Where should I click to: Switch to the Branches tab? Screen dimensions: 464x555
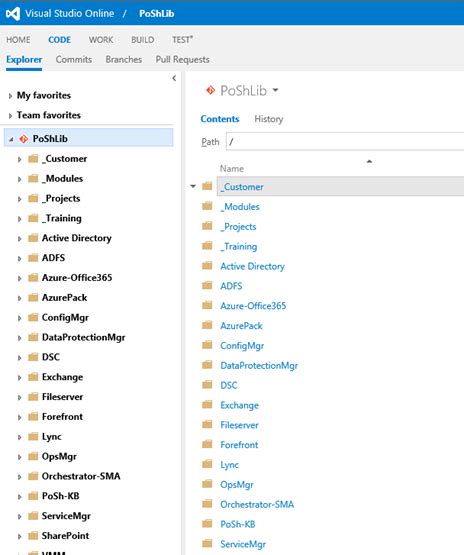click(x=124, y=59)
